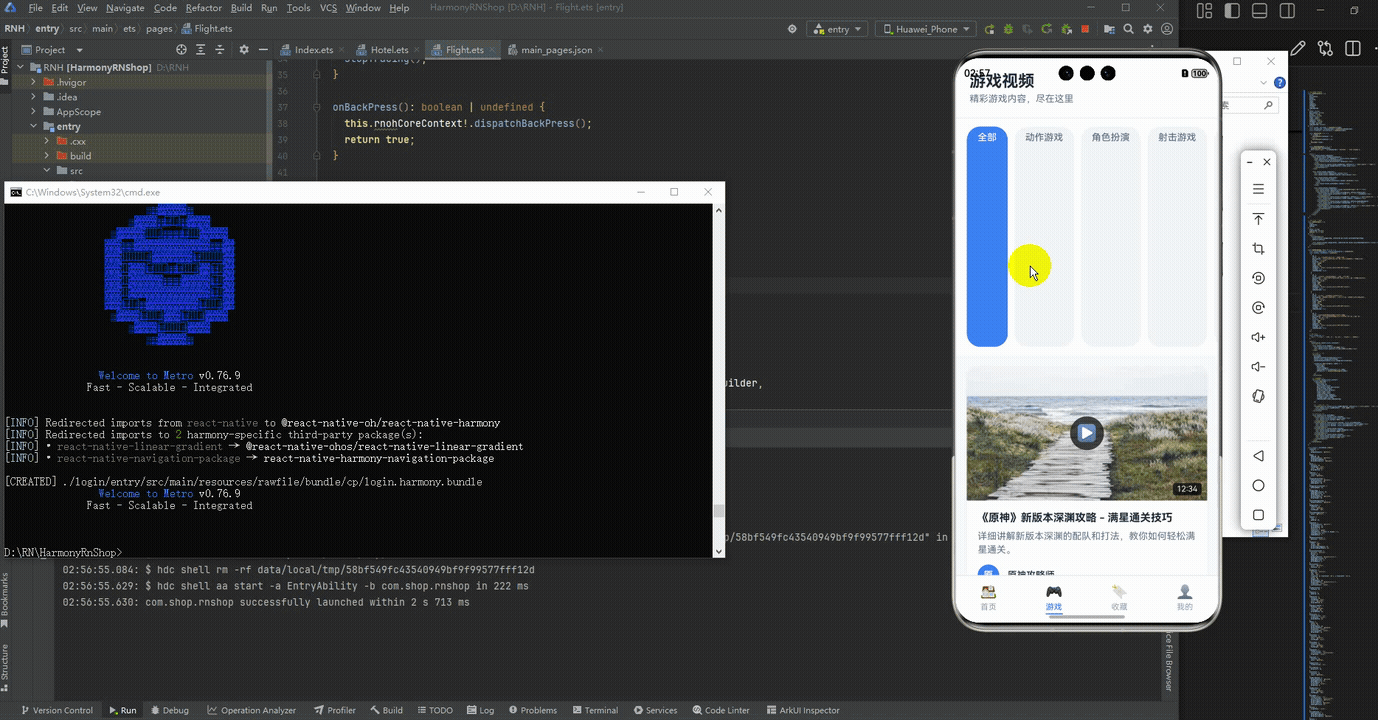Image resolution: width=1378 pixels, height=720 pixels.
Task: Click emulator rotate left icon
Action: (x=1258, y=278)
